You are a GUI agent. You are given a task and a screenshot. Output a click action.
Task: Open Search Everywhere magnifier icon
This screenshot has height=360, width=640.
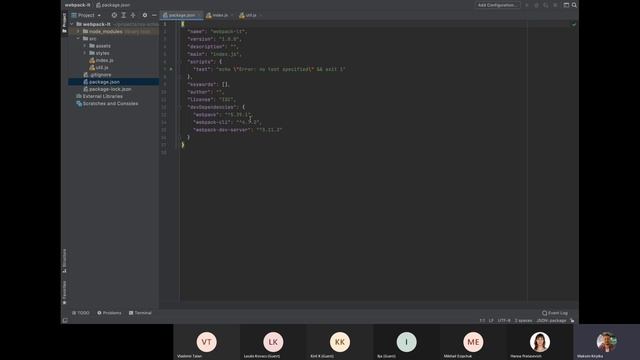[x=574, y=5]
